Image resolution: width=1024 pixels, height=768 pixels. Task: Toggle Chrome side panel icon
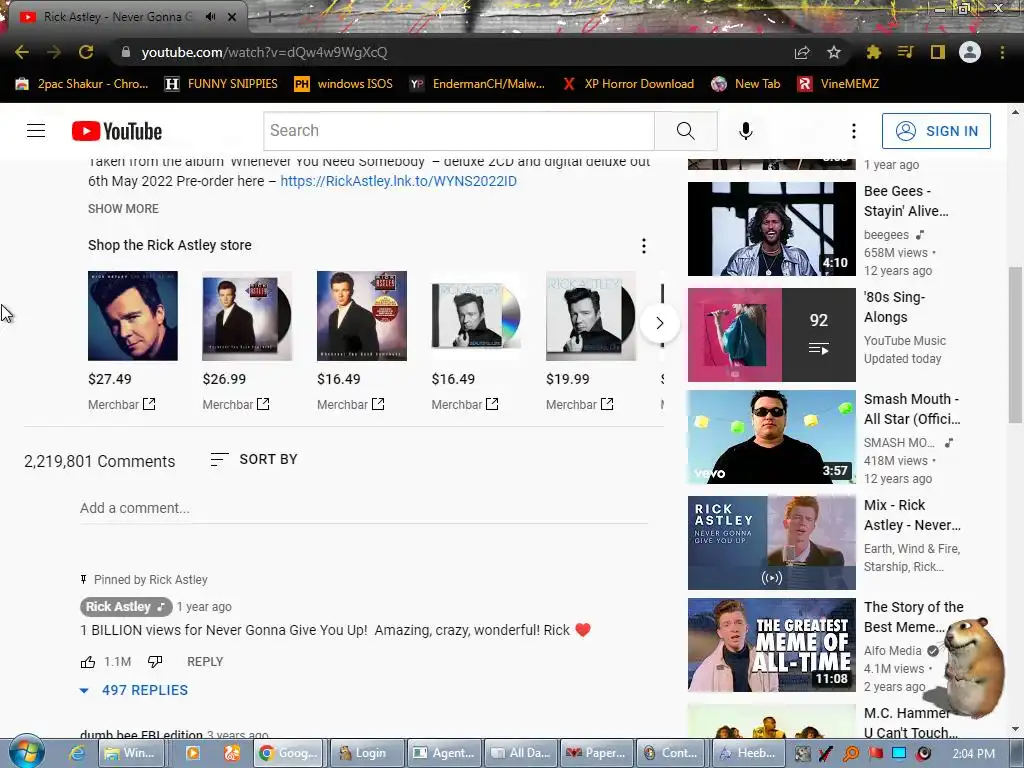(x=937, y=52)
